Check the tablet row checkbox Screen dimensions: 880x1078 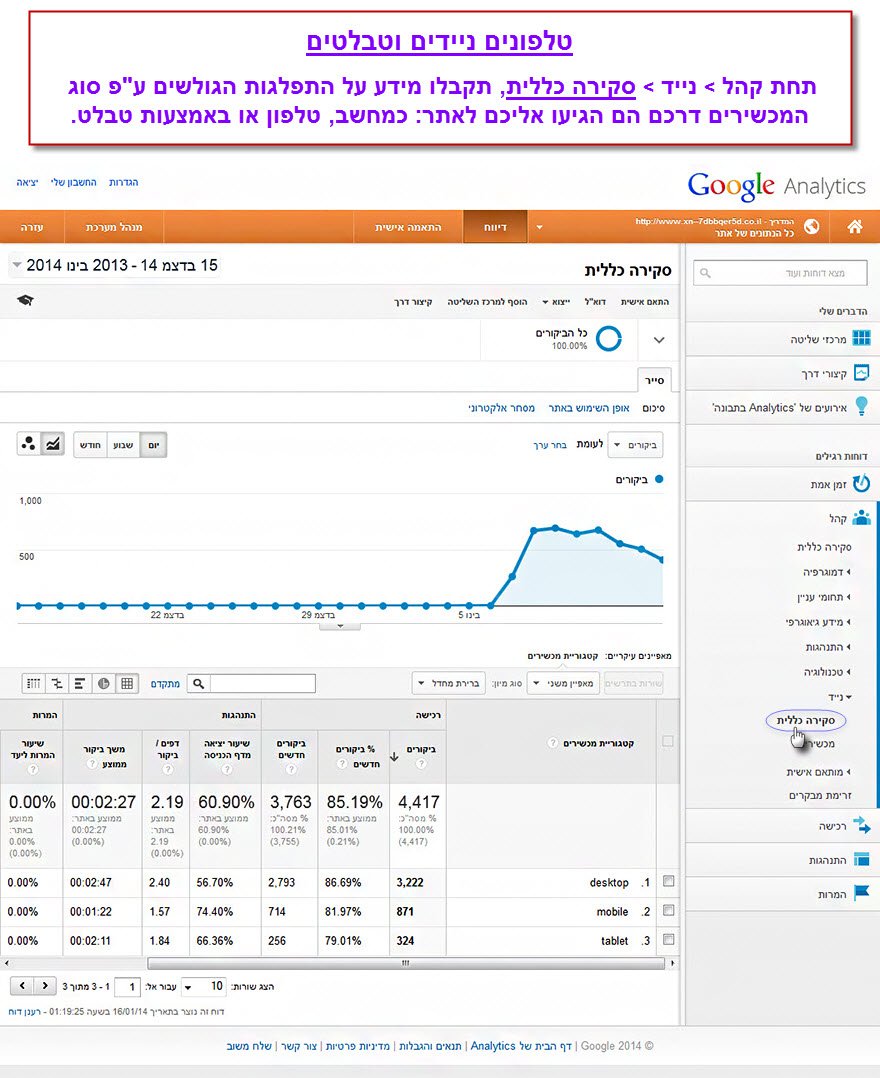(x=669, y=940)
